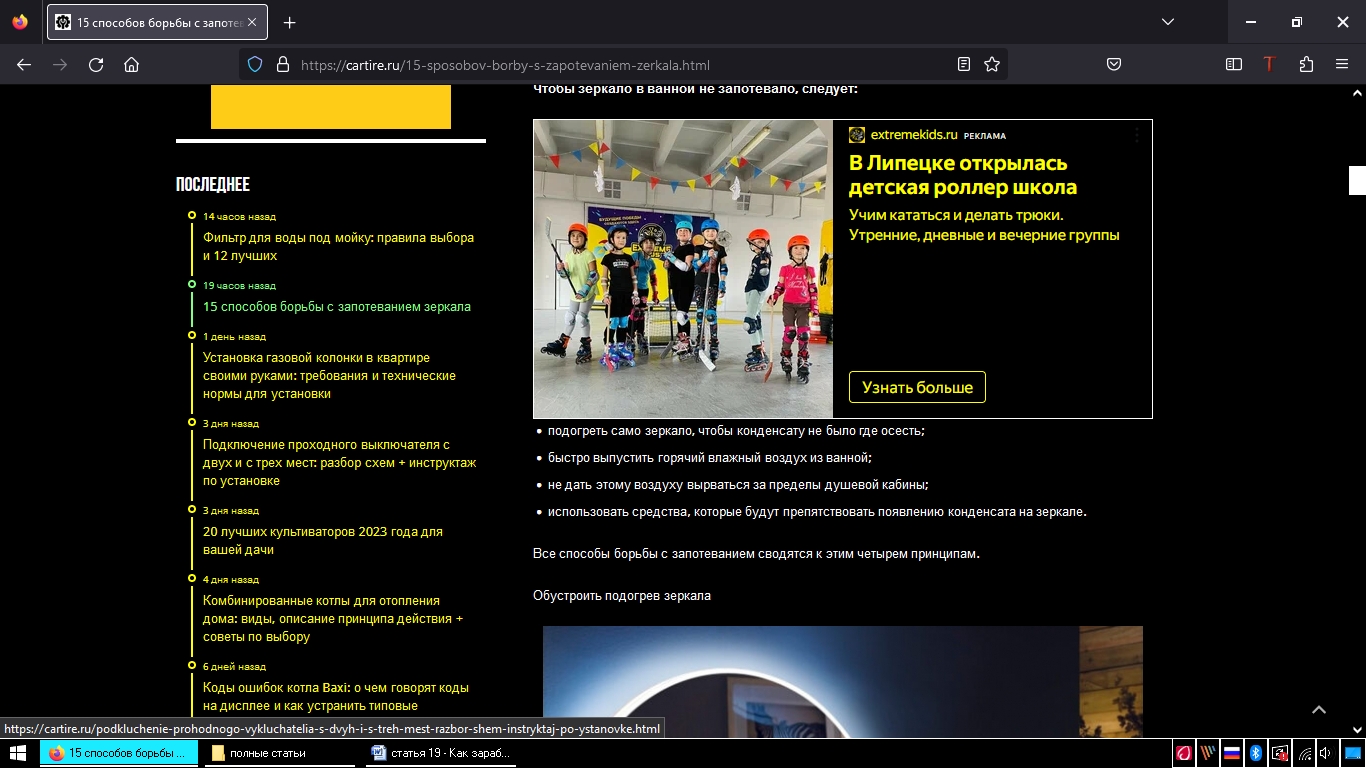Viewport: 1366px width, 768px height.
Task: Open tracking protection shield in address bar
Action: [255, 64]
